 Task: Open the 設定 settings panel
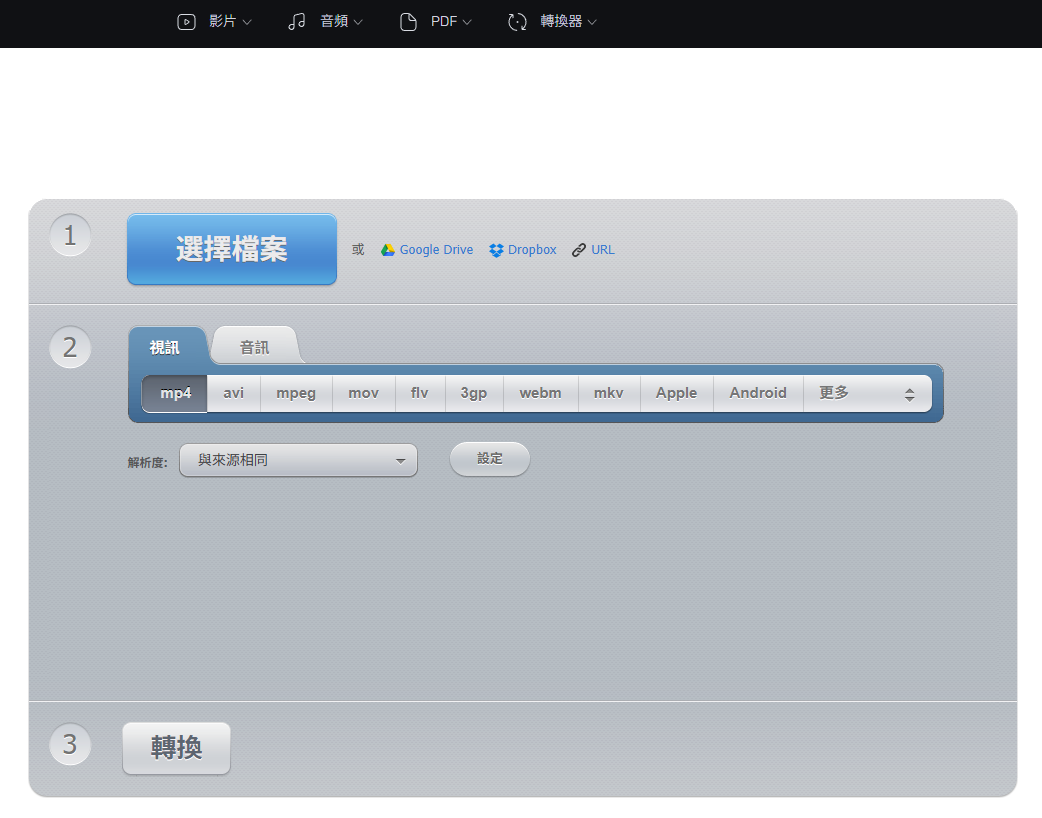click(x=489, y=458)
